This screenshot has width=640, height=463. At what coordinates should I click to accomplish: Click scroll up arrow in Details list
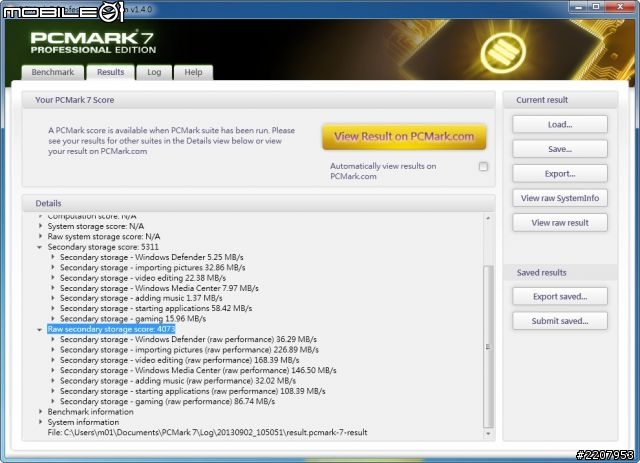488,218
